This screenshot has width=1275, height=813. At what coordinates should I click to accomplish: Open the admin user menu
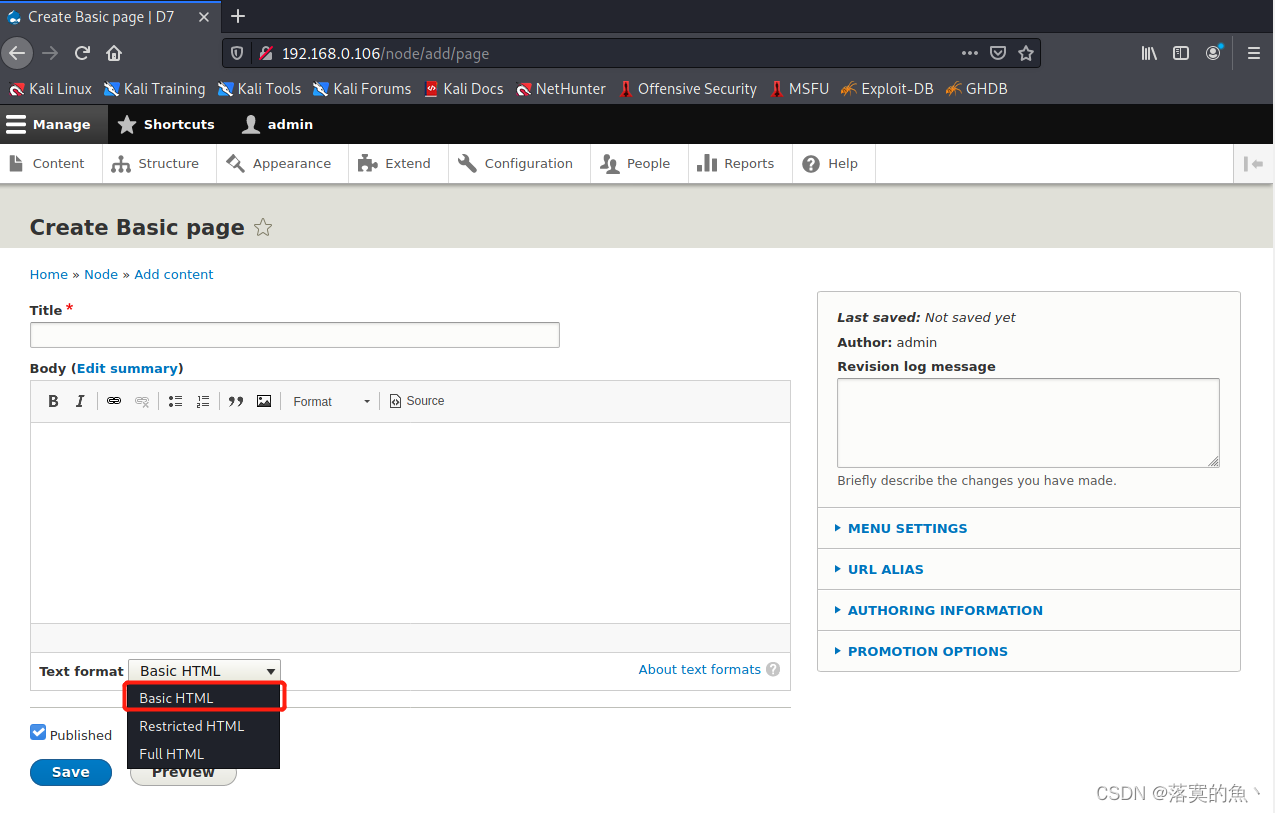pyautogui.click(x=278, y=124)
